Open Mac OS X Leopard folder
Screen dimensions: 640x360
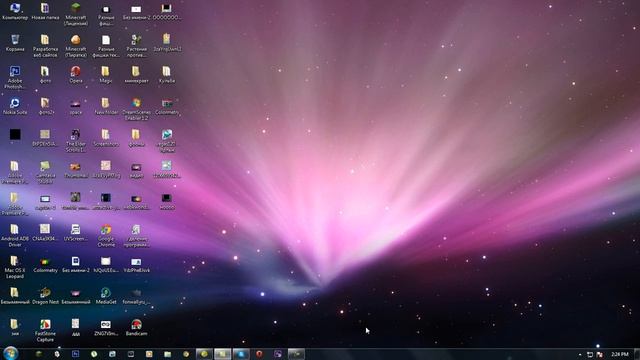click(15, 267)
